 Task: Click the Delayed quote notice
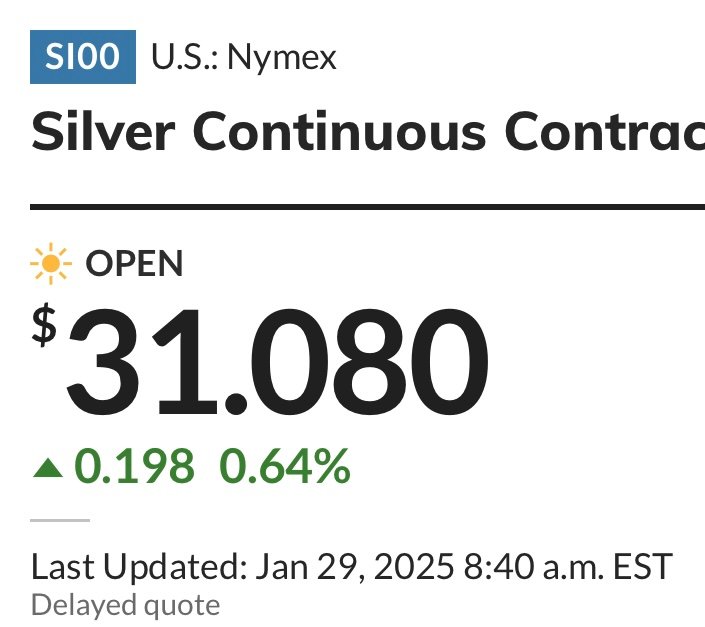(125, 606)
